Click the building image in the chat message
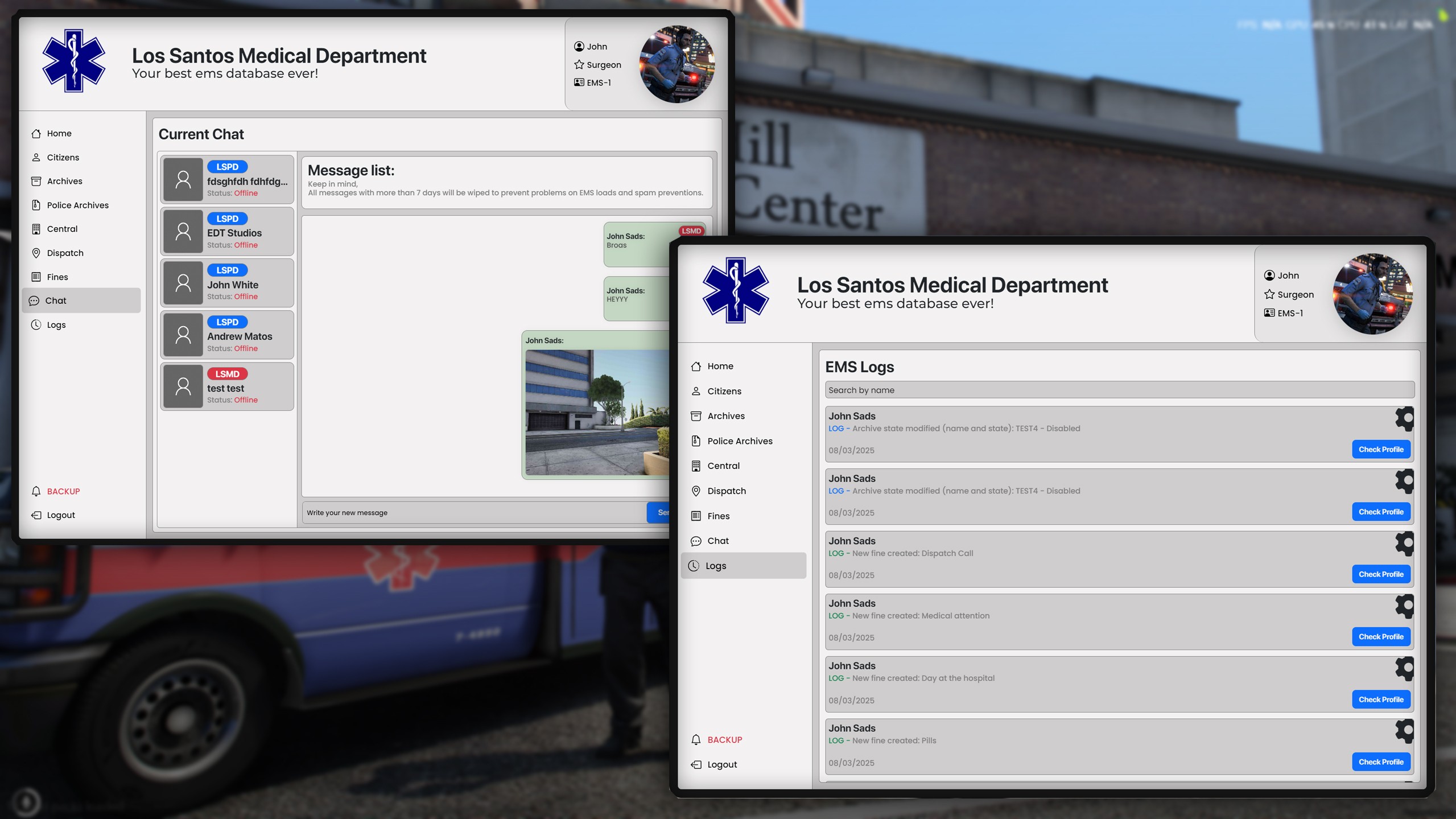The width and height of the screenshot is (1456, 819). coord(597,412)
